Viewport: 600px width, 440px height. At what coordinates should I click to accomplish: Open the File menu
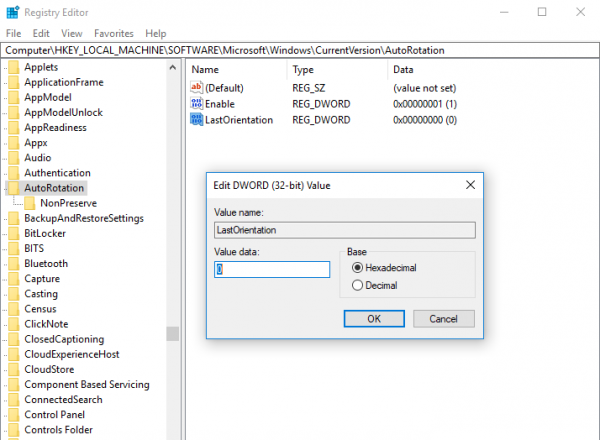tap(14, 34)
